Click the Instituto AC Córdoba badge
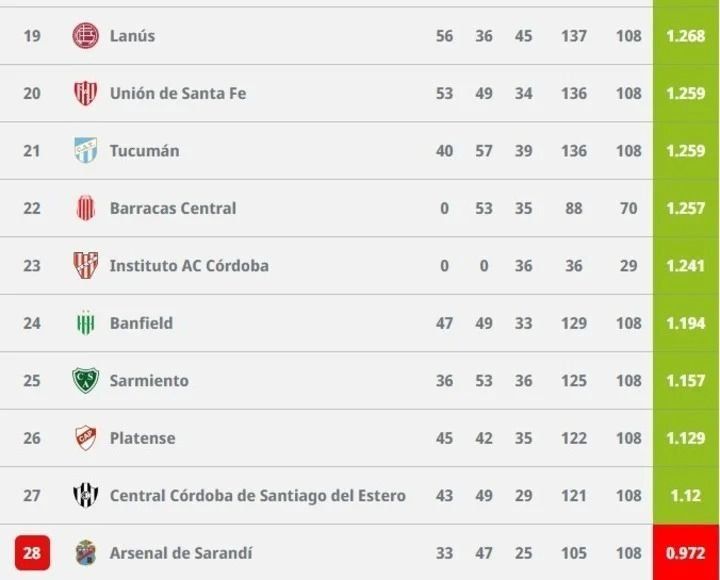 point(86,266)
